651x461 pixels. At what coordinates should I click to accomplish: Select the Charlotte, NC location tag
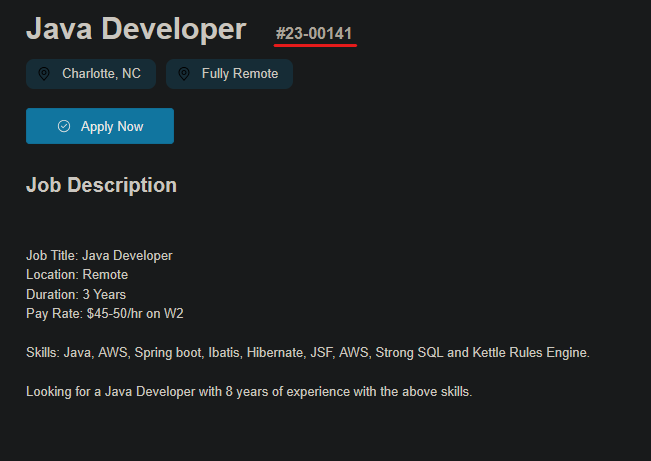91,74
